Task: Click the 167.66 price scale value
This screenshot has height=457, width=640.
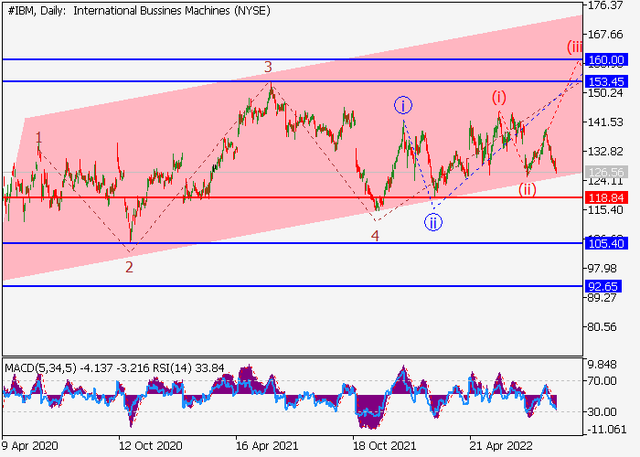Action: 605,34
